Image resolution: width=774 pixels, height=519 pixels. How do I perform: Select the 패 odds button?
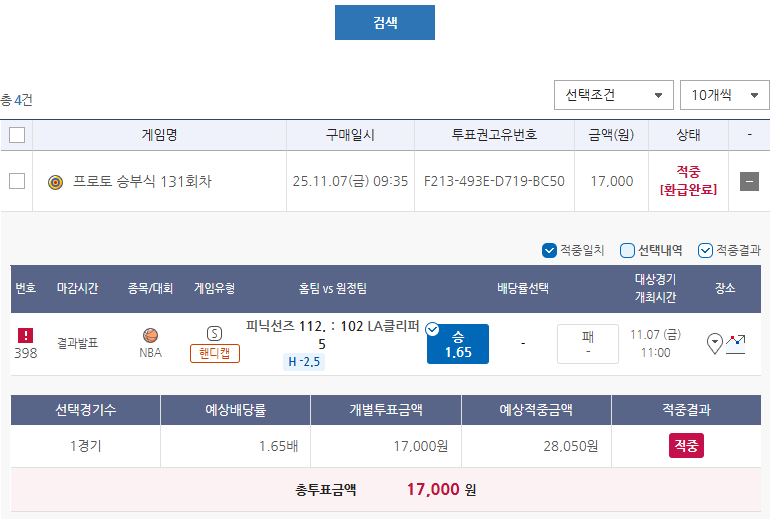click(x=587, y=344)
